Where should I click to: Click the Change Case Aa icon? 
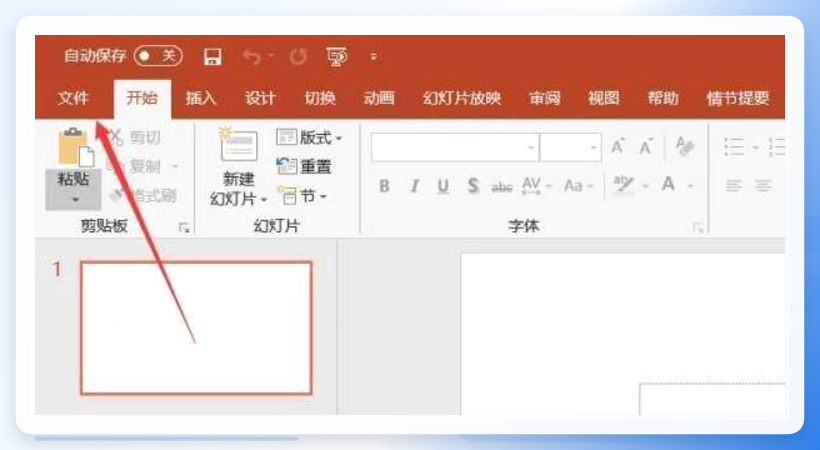pos(573,186)
